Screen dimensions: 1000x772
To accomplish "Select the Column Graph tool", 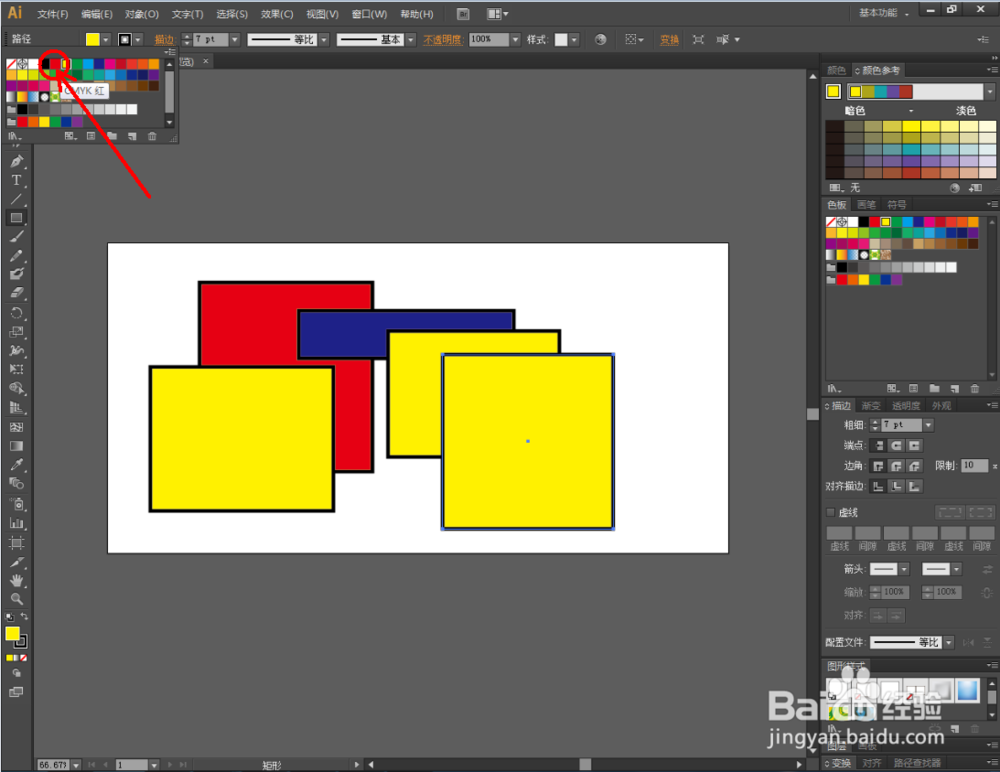I will pyautogui.click(x=17, y=524).
